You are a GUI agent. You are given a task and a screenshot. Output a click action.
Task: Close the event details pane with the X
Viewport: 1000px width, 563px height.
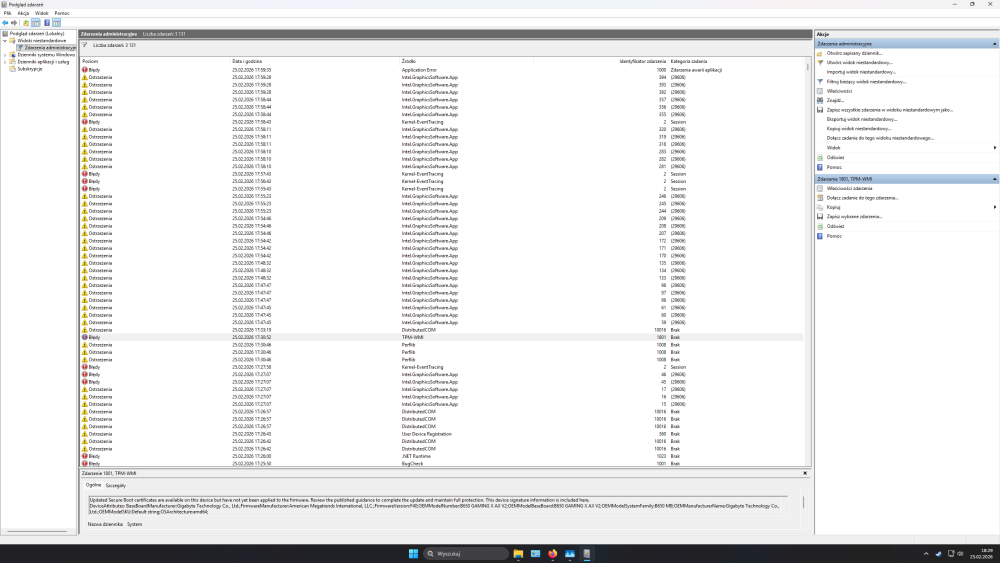tap(805, 473)
